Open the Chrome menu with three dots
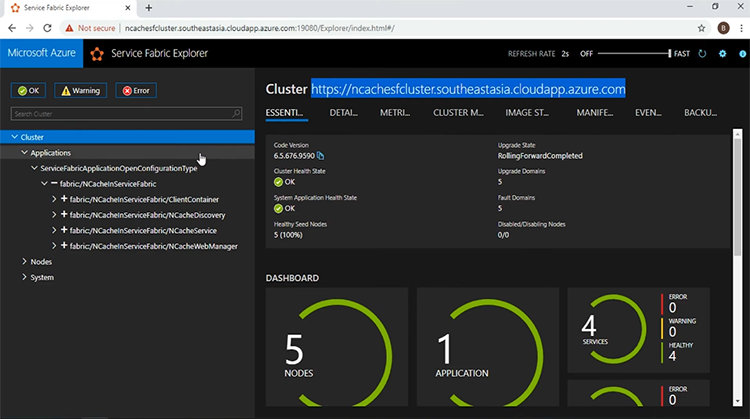The width and height of the screenshot is (750, 419). 741,28
